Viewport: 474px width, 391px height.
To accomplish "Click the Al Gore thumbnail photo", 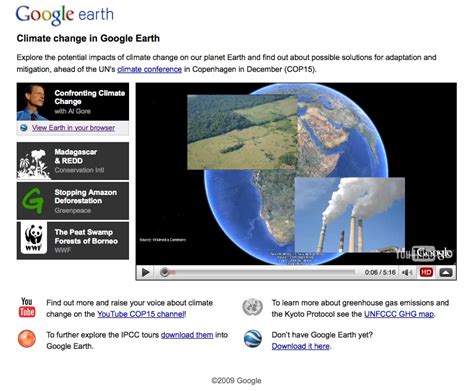I will click(x=33, y=102).
